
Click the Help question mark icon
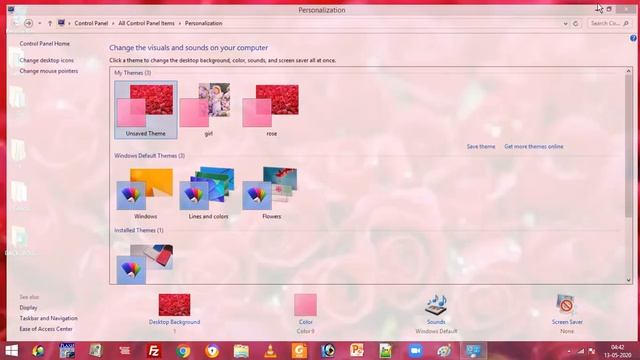coord(633,38)
